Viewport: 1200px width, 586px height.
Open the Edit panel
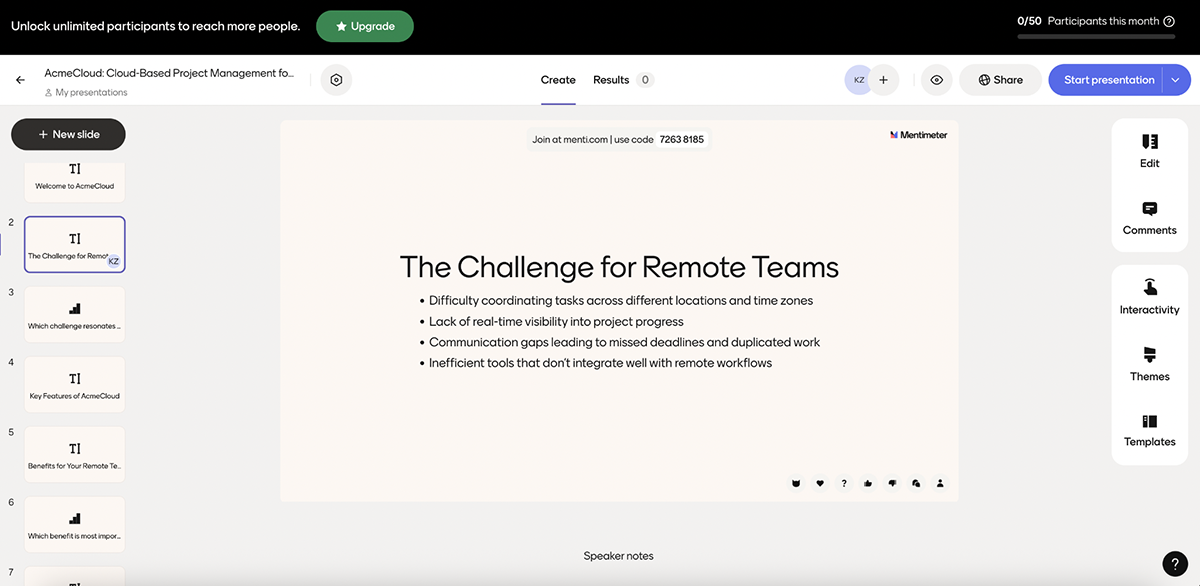(x=1149, y=148)
